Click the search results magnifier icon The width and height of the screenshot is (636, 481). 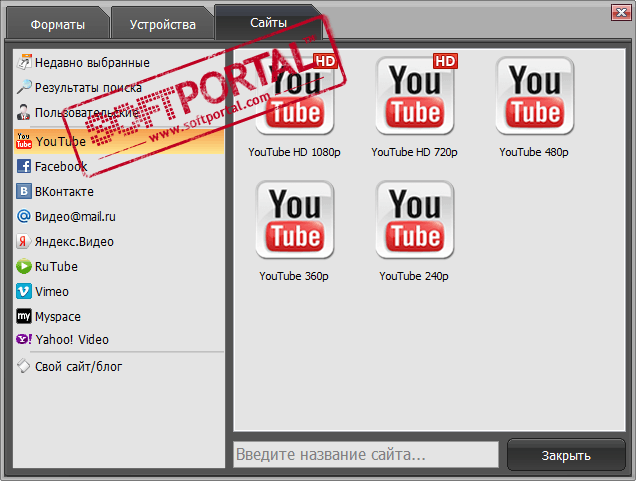pos(24,87)
